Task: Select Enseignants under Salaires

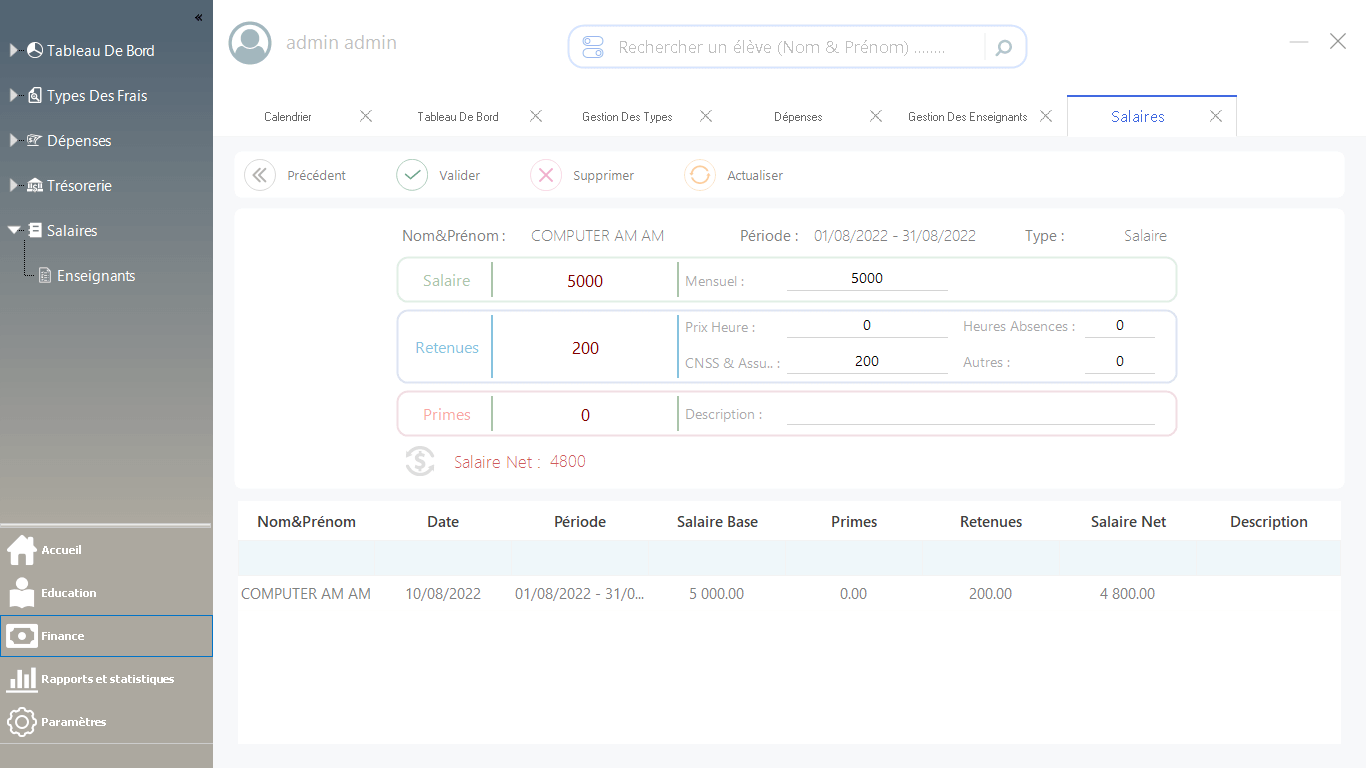Action: (x=96, y=276)
